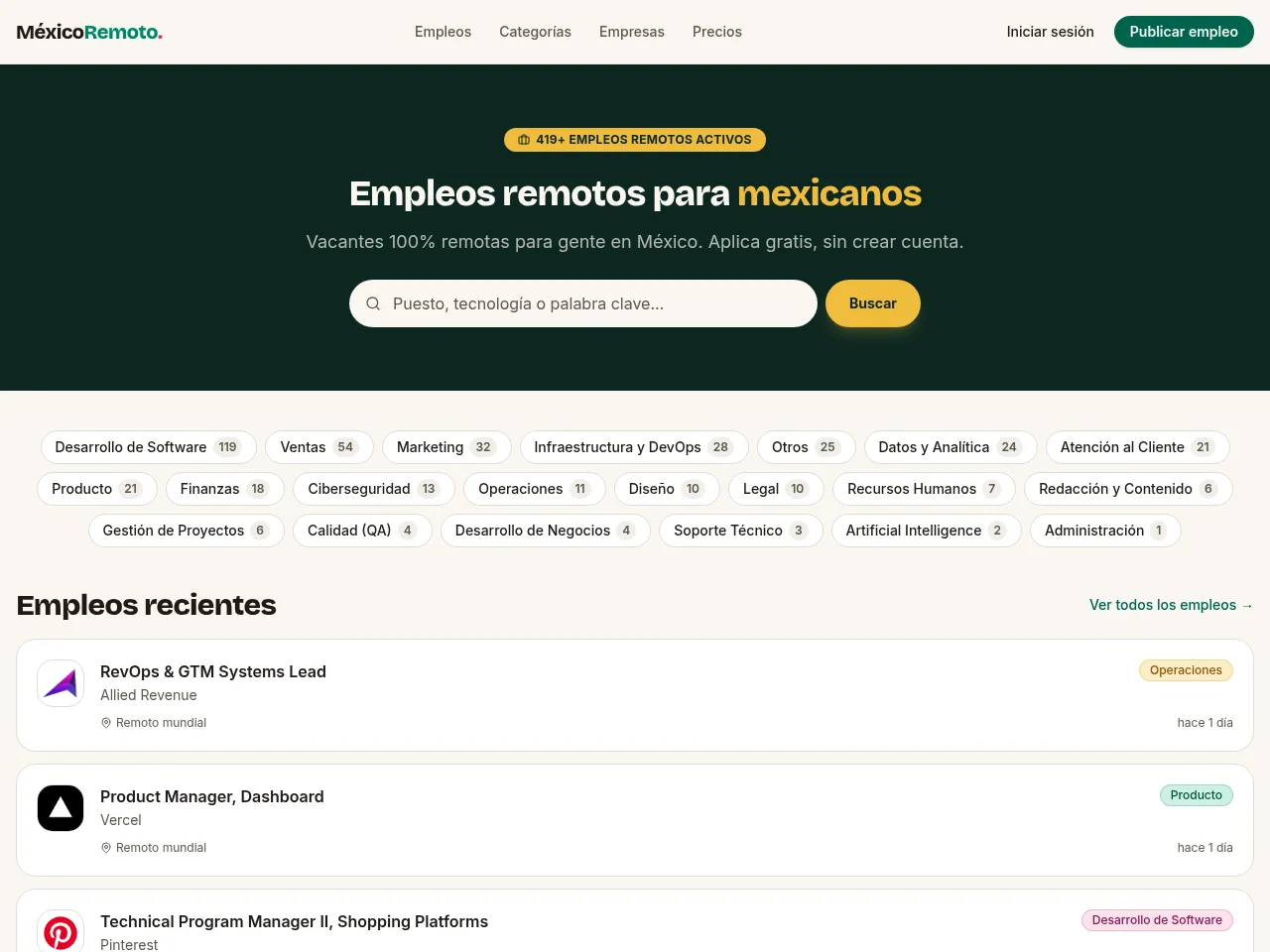Click the Vercel company name text

121,820
